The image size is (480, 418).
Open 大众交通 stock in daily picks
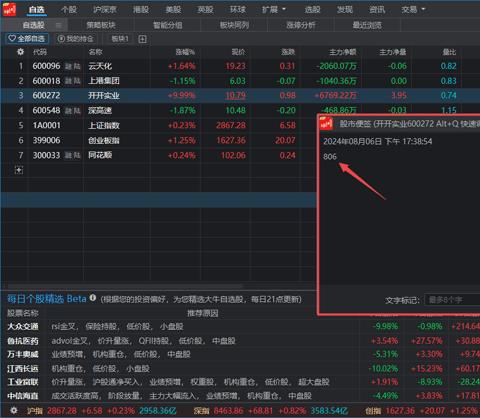23,326
